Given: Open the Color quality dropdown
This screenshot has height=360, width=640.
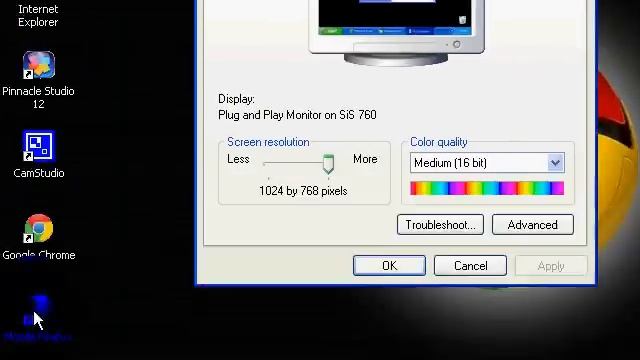Looking at the screenshot, I should [487, 163].
